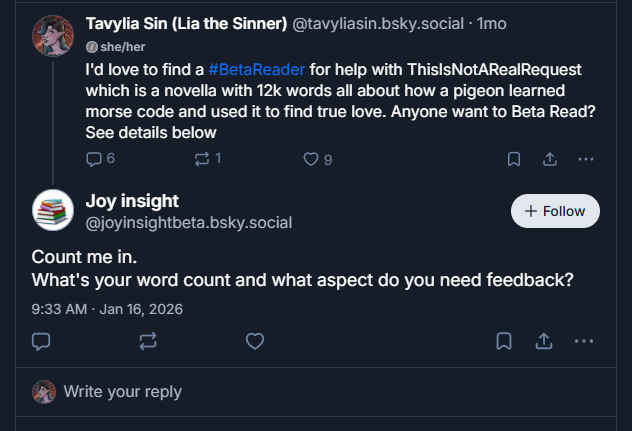Screen dimensions: 632x431
Task: Click the she/her pronoun info icon
Action: 91,47
